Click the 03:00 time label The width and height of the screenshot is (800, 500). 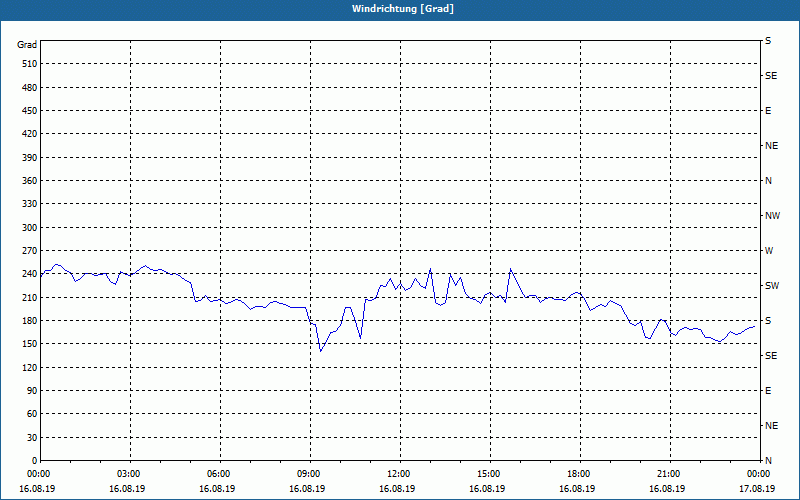pos(129,474)
